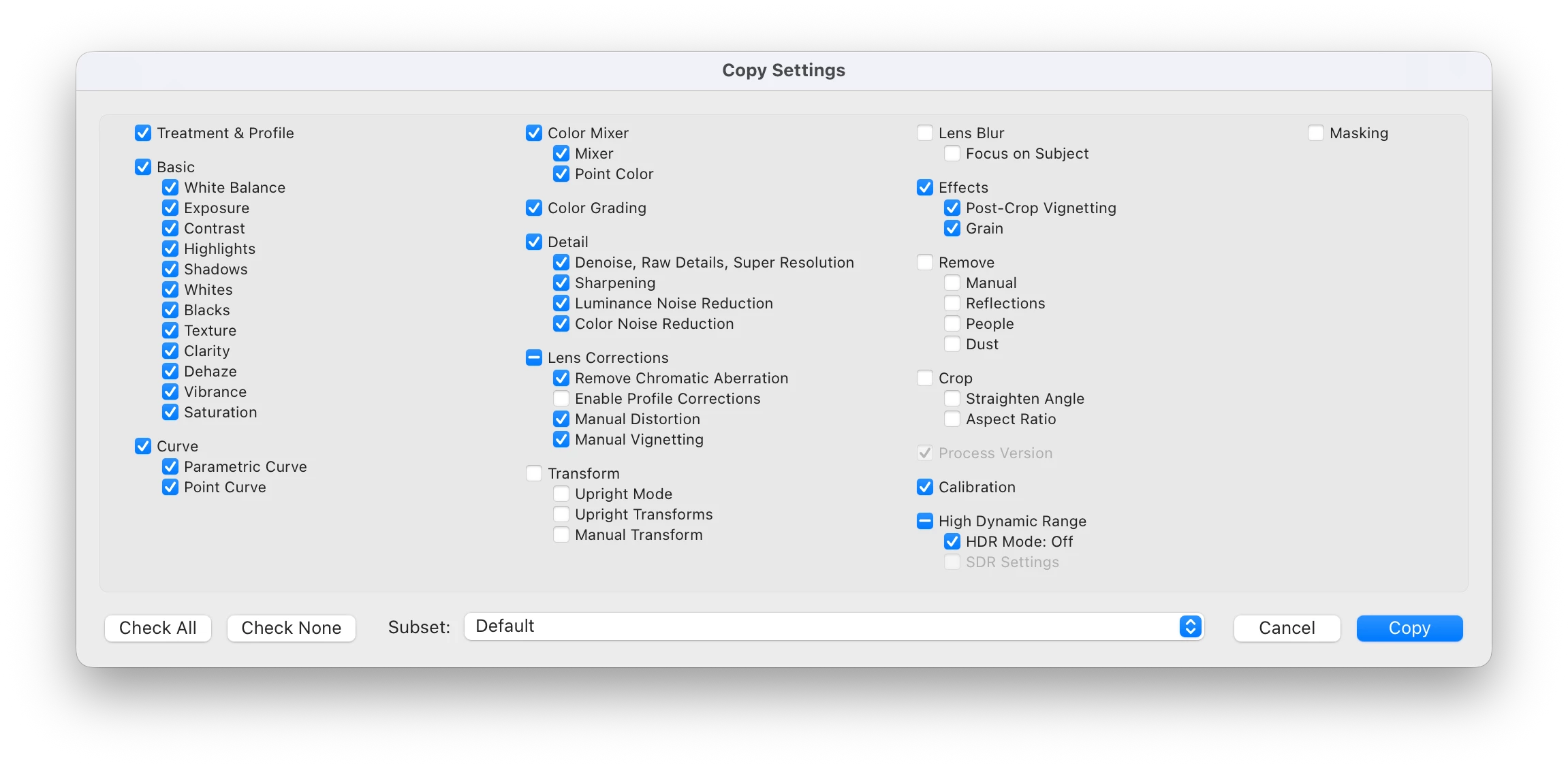Uncheck HDR Mode: Off checkbox
Viewport: 1568px width, 768px height.
coord(952,542)
